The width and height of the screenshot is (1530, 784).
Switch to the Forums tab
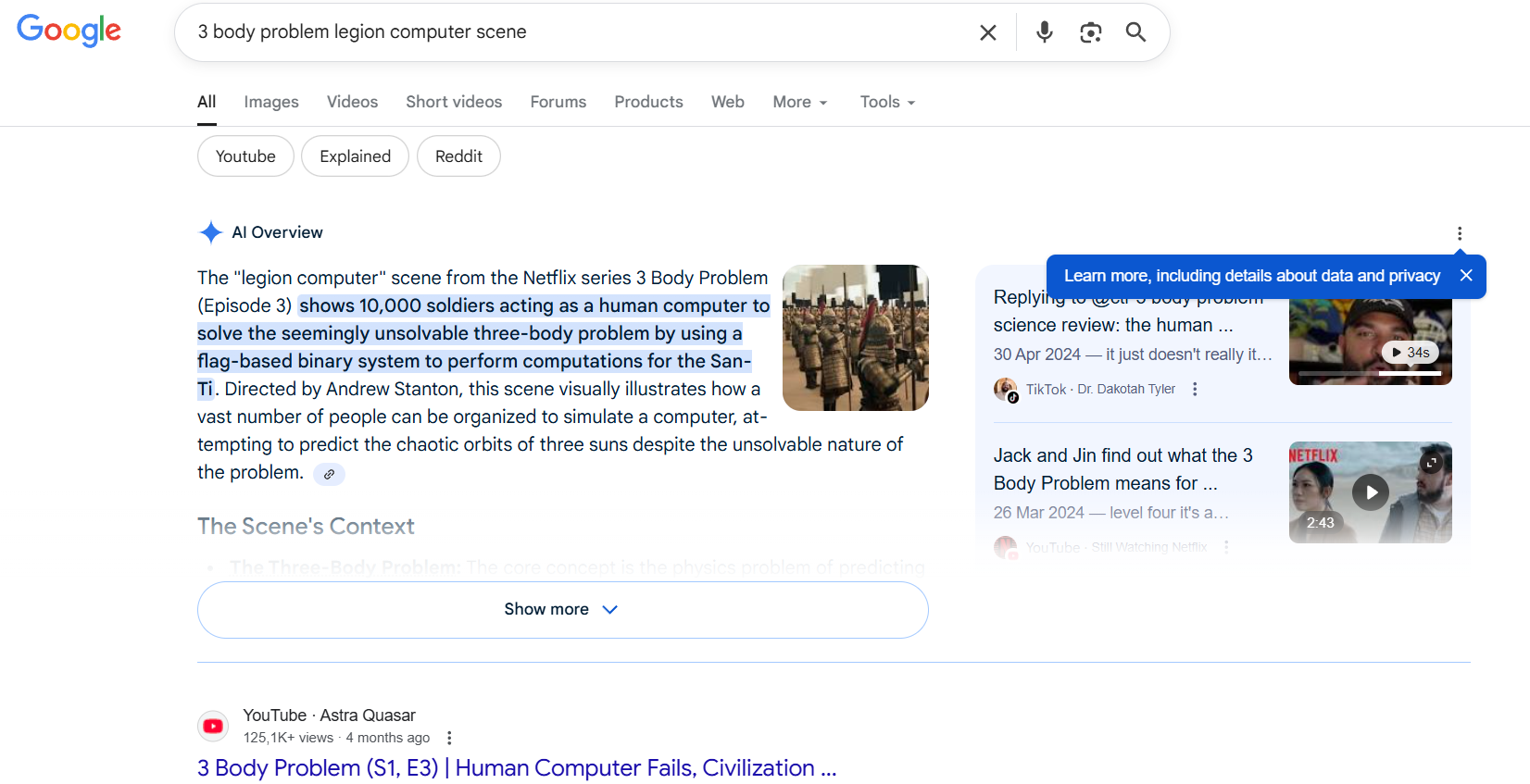coord(558,102)
